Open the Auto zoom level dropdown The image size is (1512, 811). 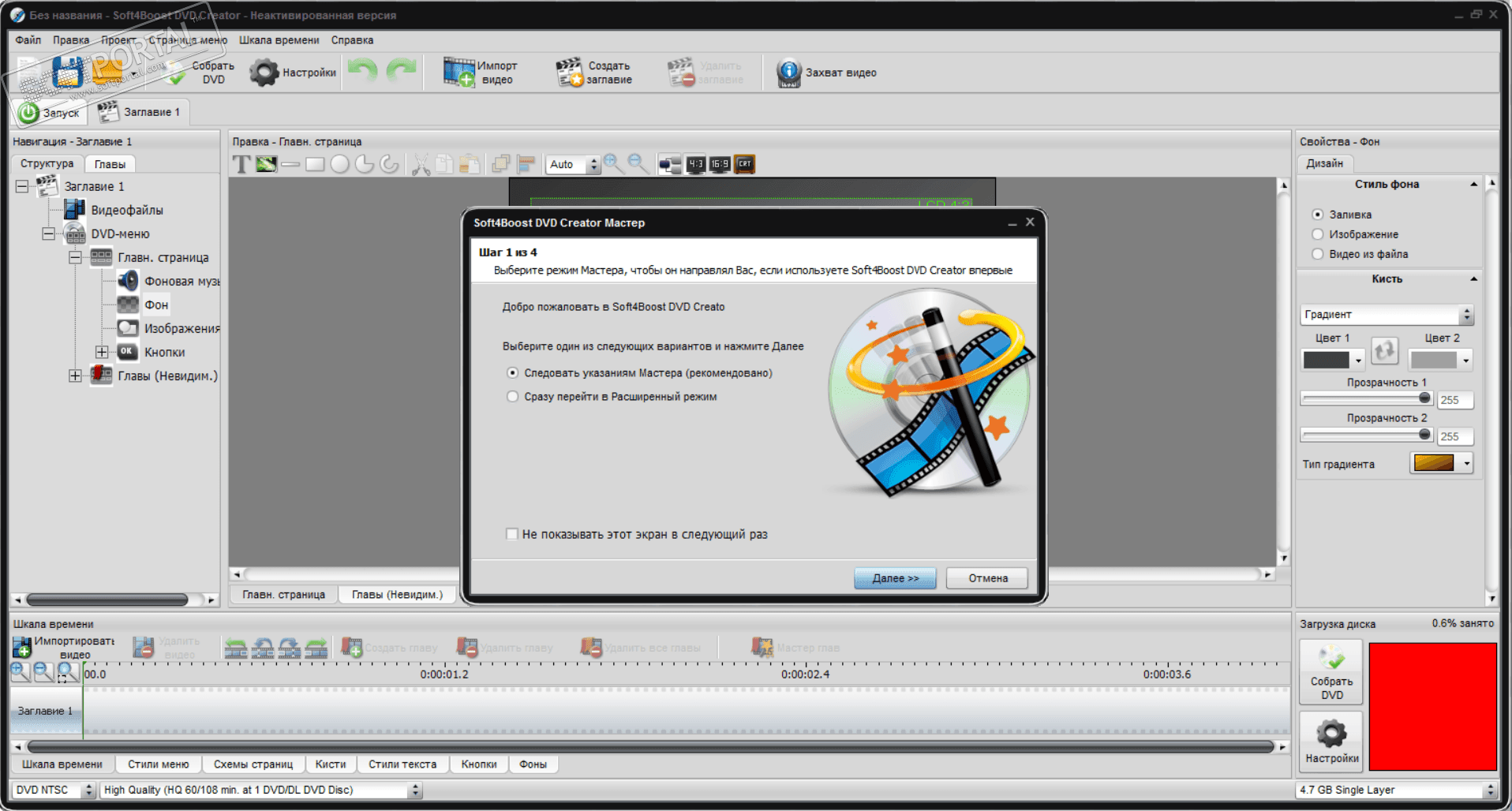point(594,164)
